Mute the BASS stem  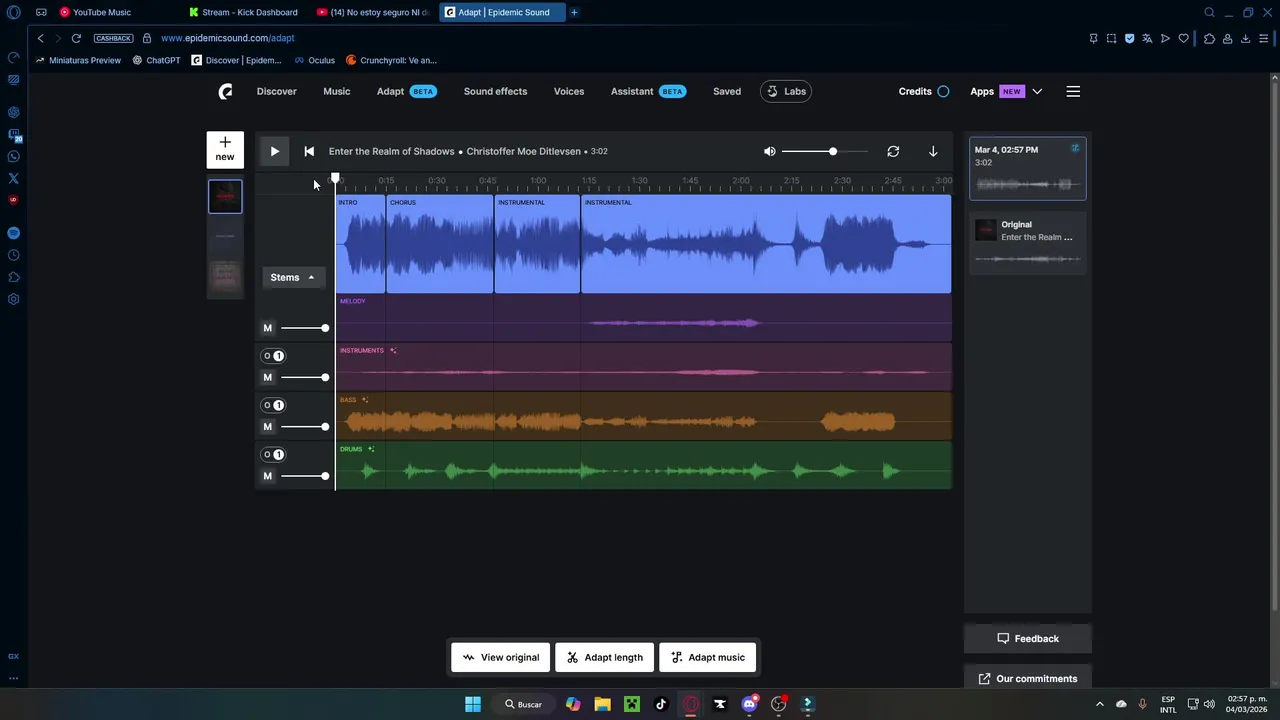pos(267,427)
